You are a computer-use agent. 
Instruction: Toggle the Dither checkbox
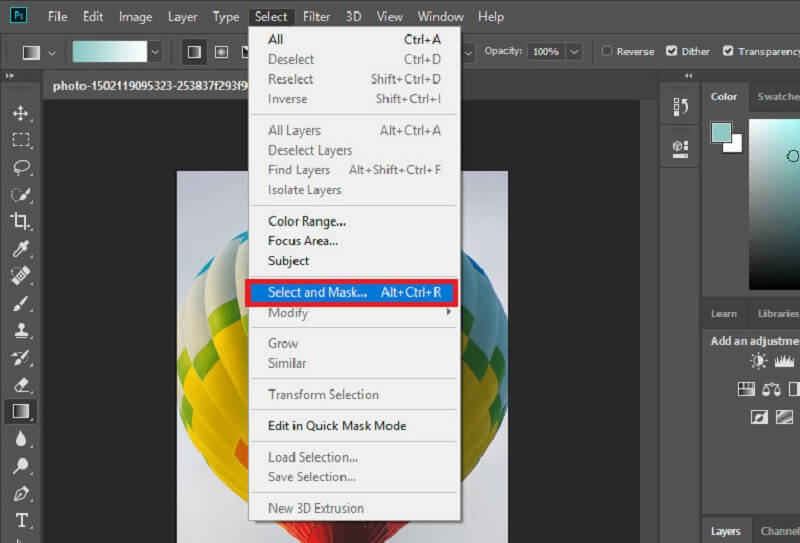[x=672, y=51]
